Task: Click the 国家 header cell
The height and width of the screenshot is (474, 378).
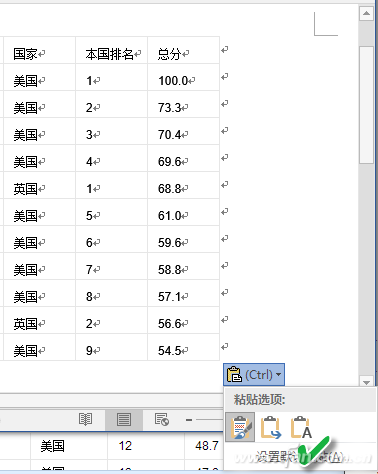Action: [x=40, y=50]
